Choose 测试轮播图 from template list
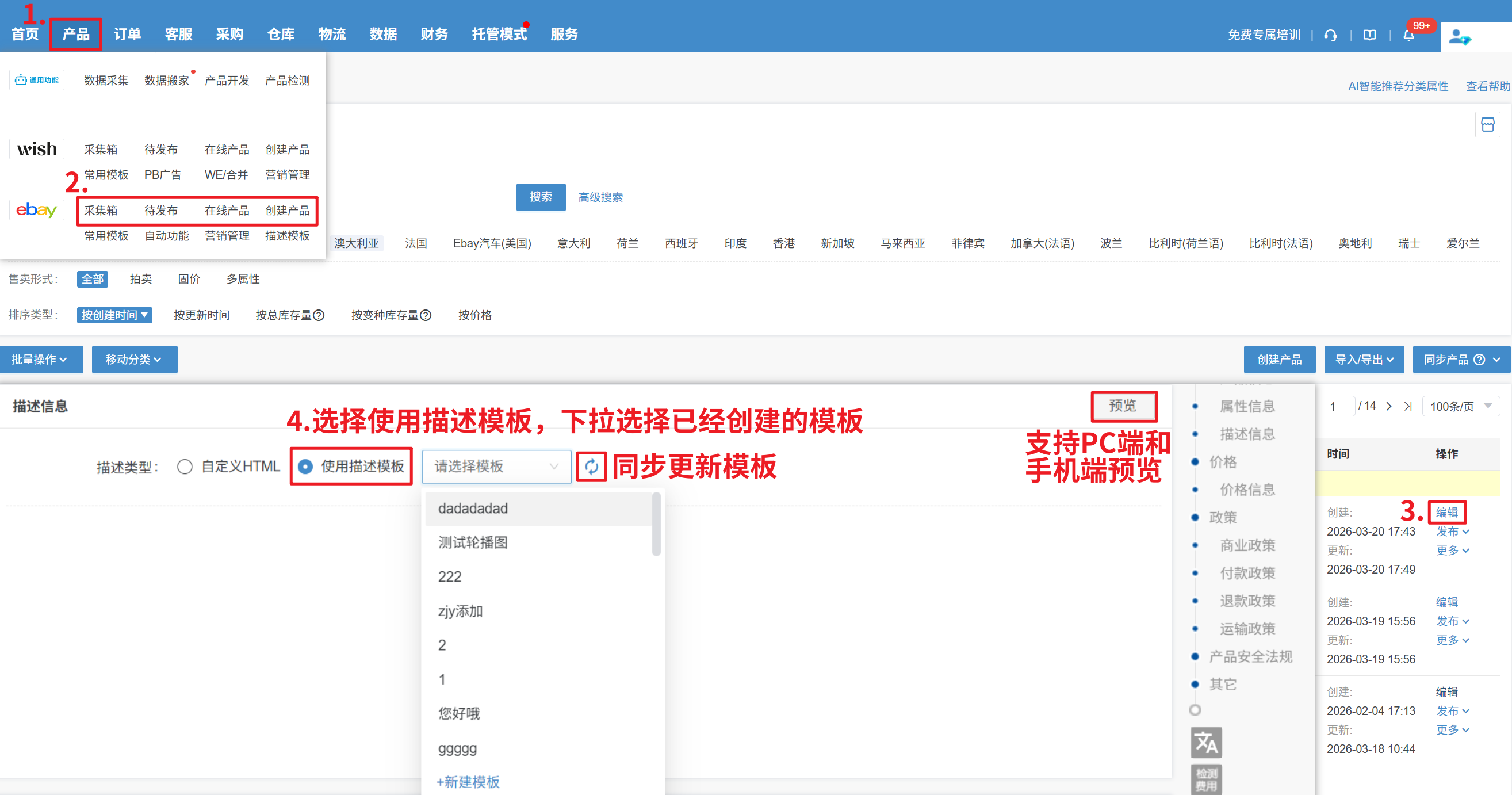This screenshot has width=1512, height=795. point(473,542)
